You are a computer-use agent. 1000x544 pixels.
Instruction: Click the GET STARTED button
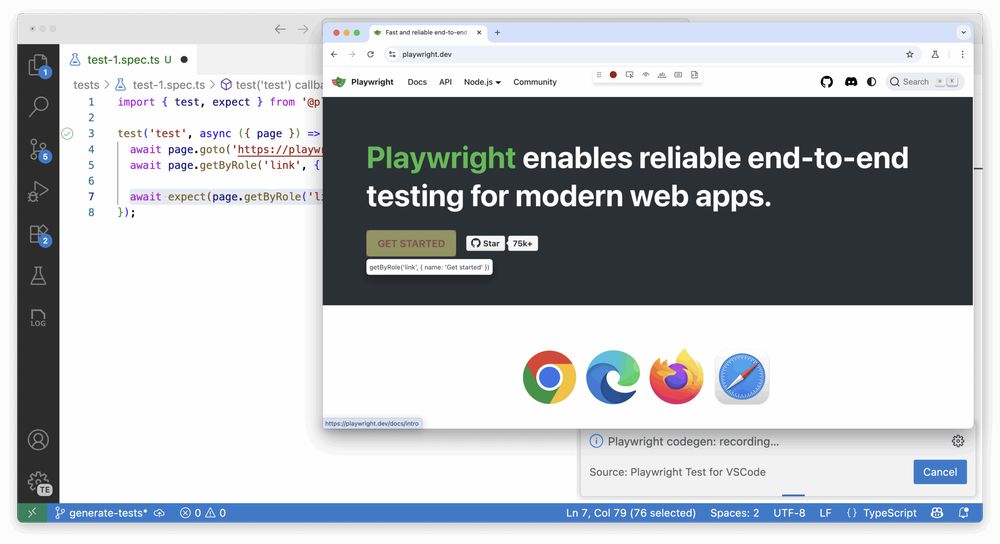click(x=411, y=243)
